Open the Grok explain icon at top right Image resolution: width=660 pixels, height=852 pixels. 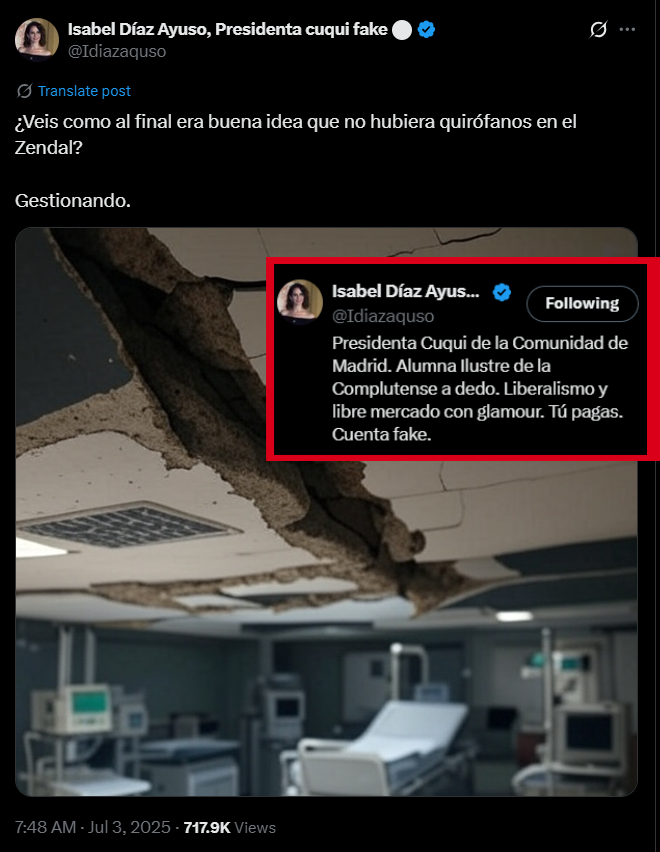(x=598, y=29)
